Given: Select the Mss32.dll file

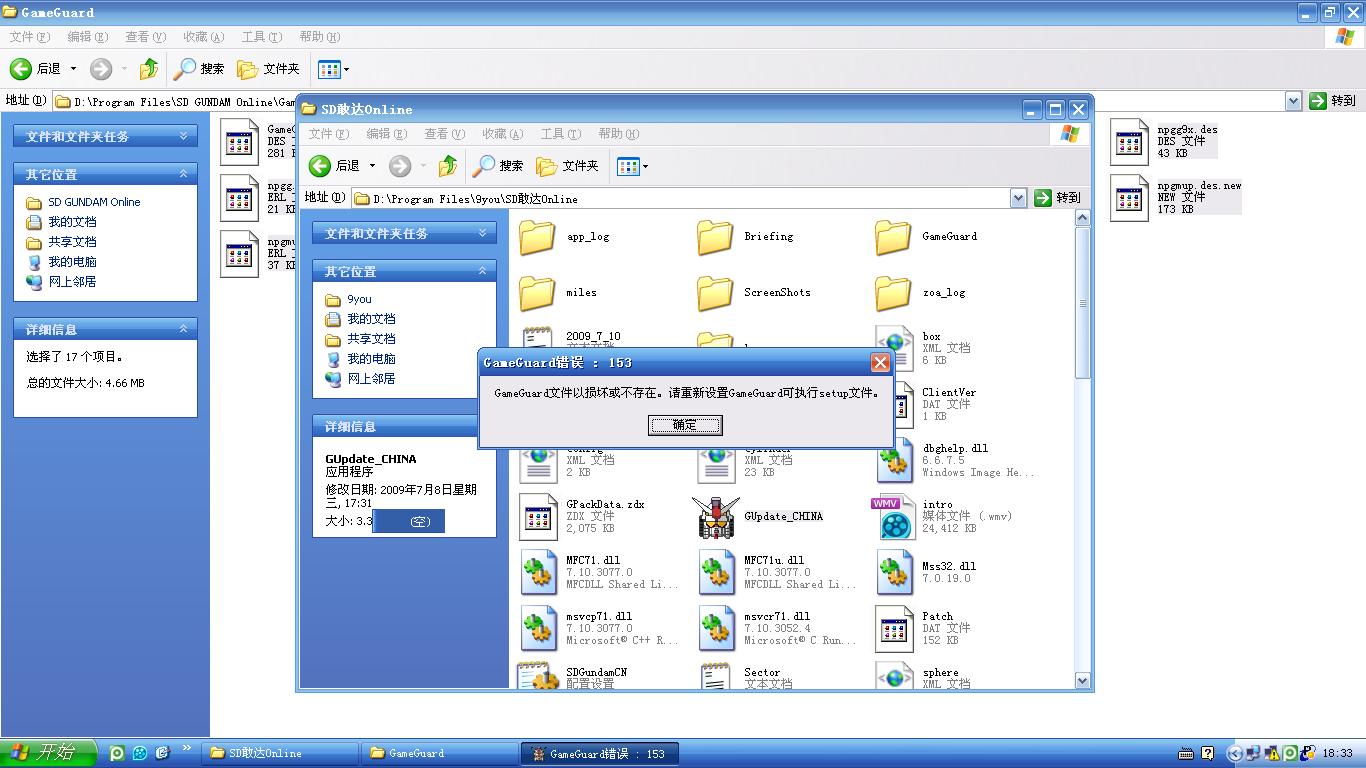Looking at the screenshot, I should [x=893, y=573].
